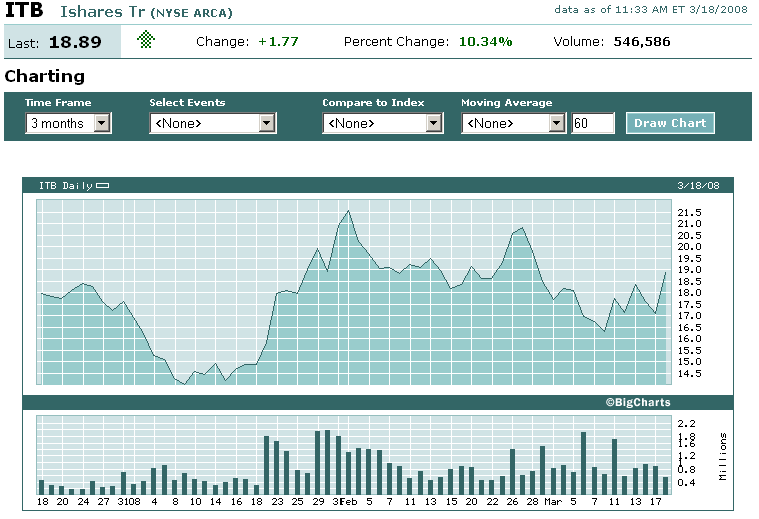Image resolution: width=759 pixels, height=519 pixels.
Task: Click the ITB ticker symbol heading
Action: (x=24, y=12)
